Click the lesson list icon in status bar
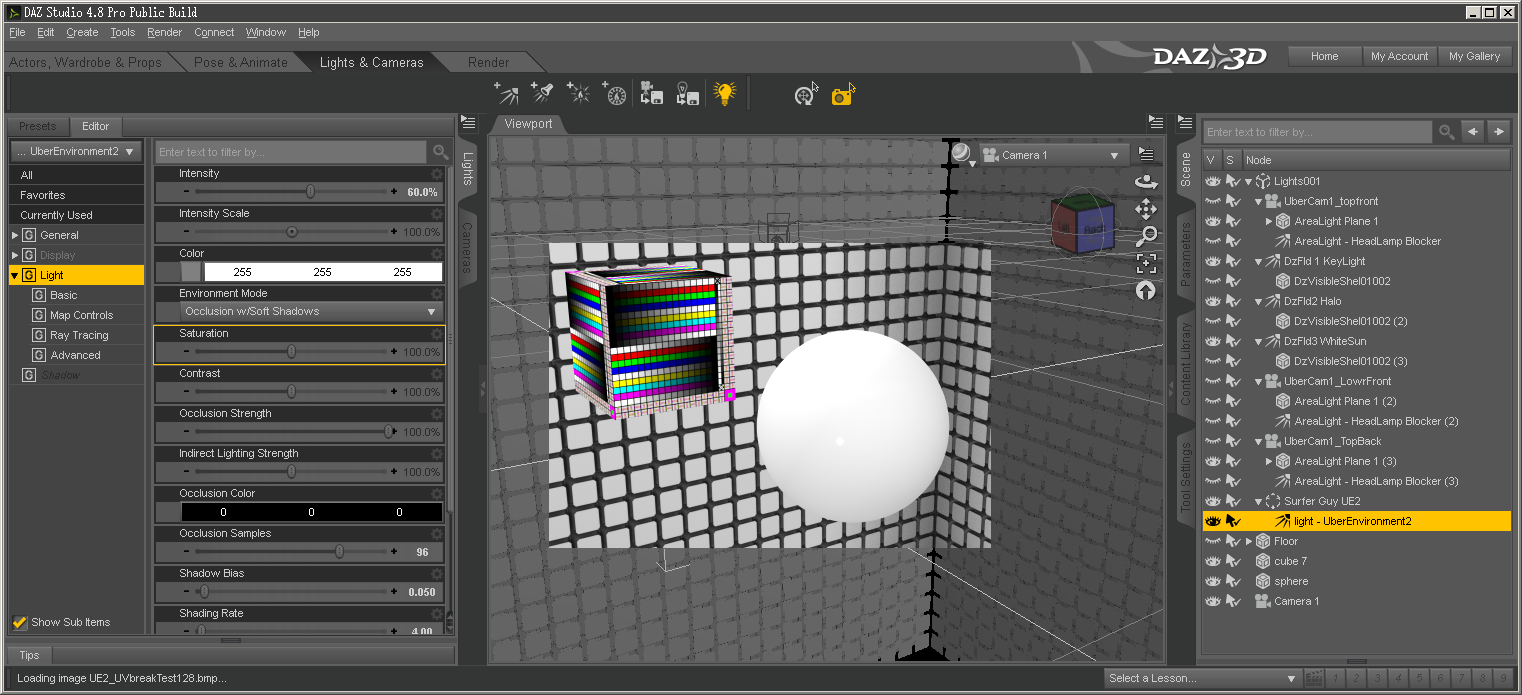The height and width of the screenshot is (695, 1522). 1313,678
